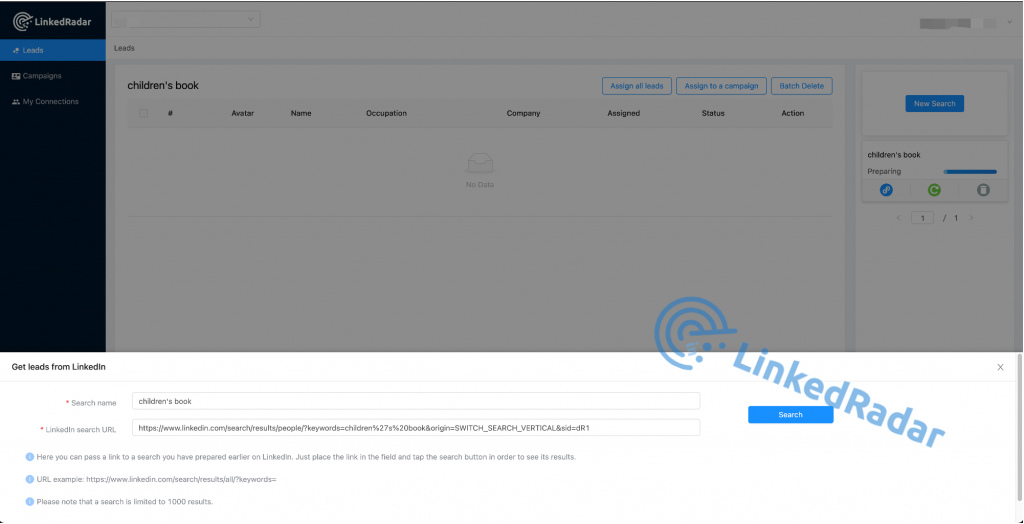
Task: Click the Assign all leads button
Action: (636, 86)
